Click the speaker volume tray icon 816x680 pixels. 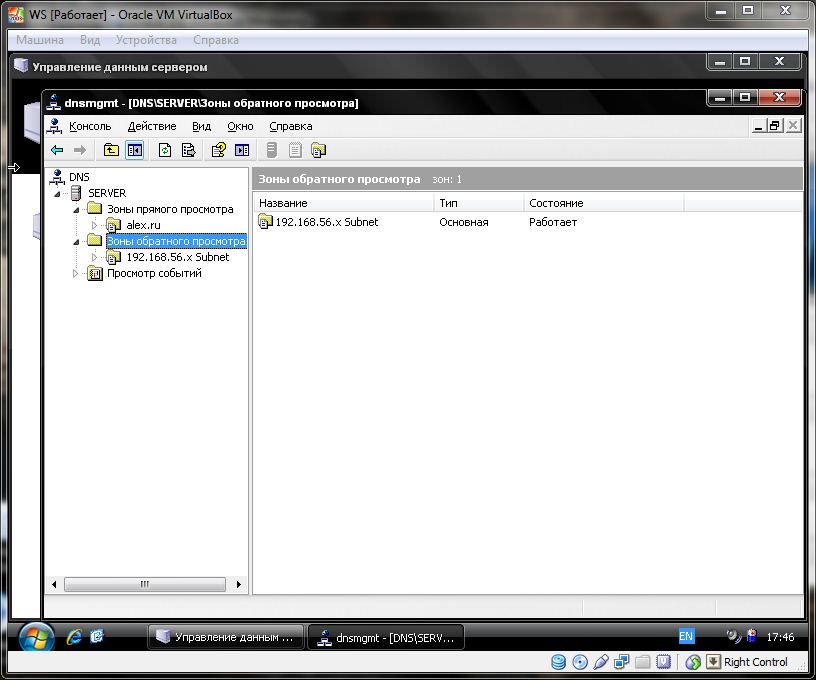pyautogui.click(x=733, y=636)
